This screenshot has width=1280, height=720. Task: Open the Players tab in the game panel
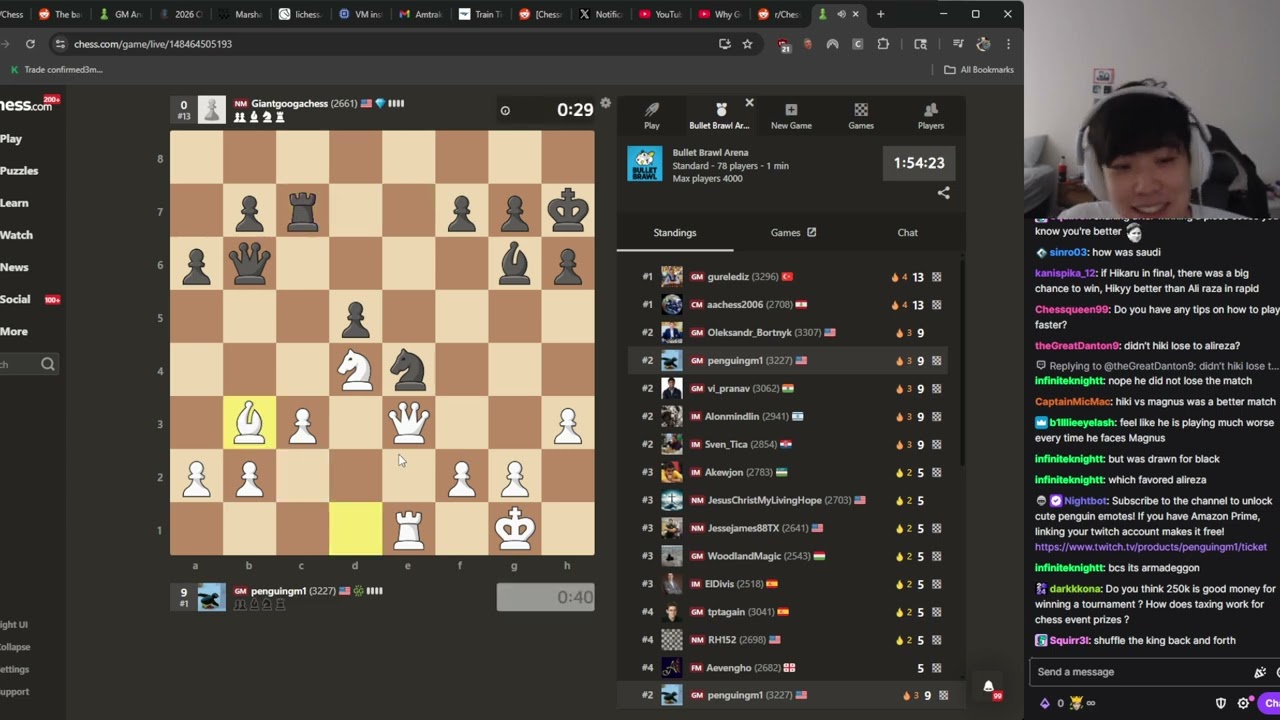tap(931, 115)
